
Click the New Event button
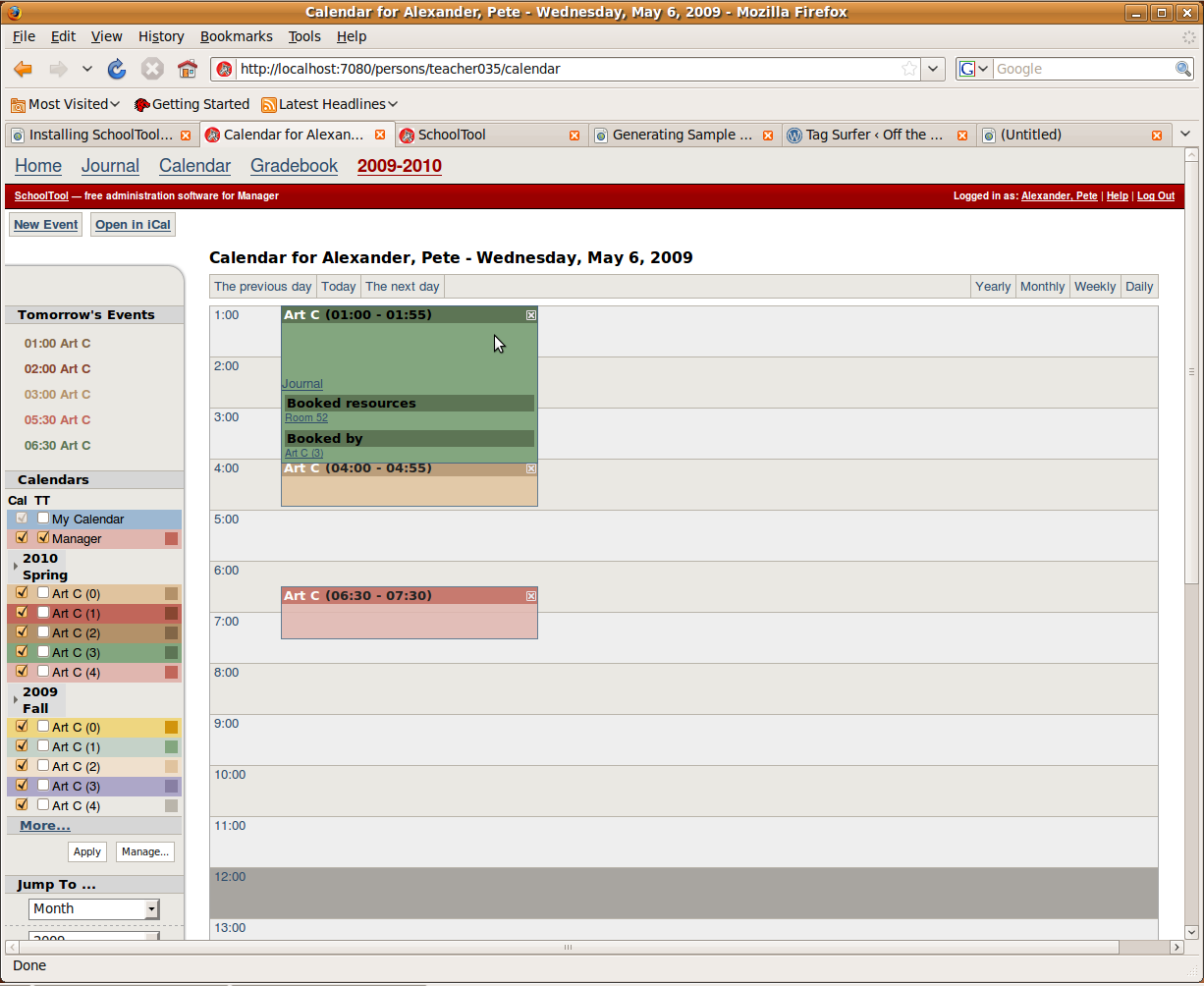point(46,225)
